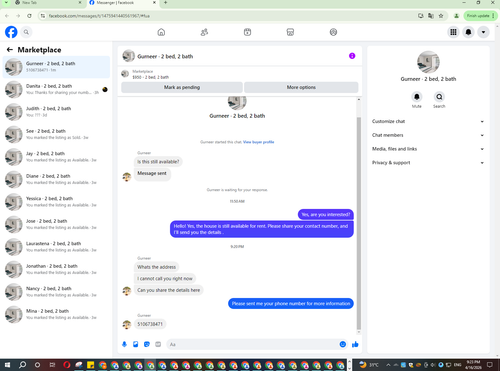Click the chat scrollbar thumb

(x=359, y=223)
